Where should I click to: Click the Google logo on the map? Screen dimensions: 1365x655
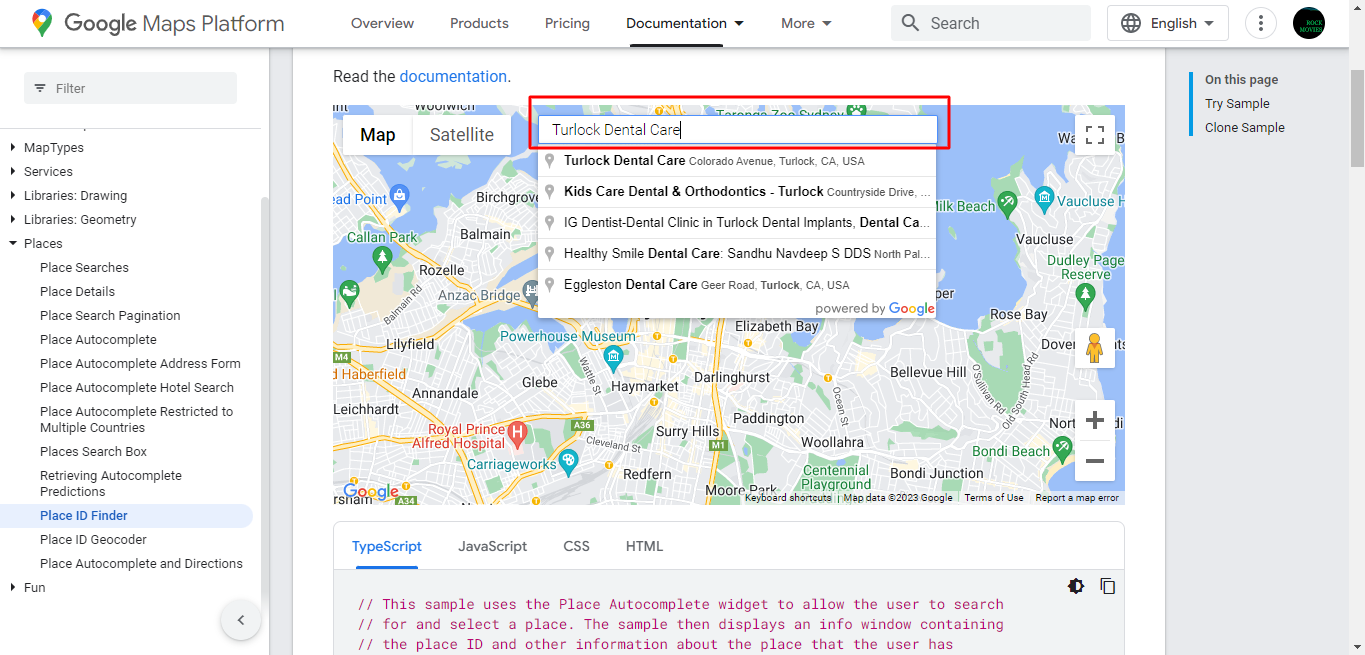[370, 491]
